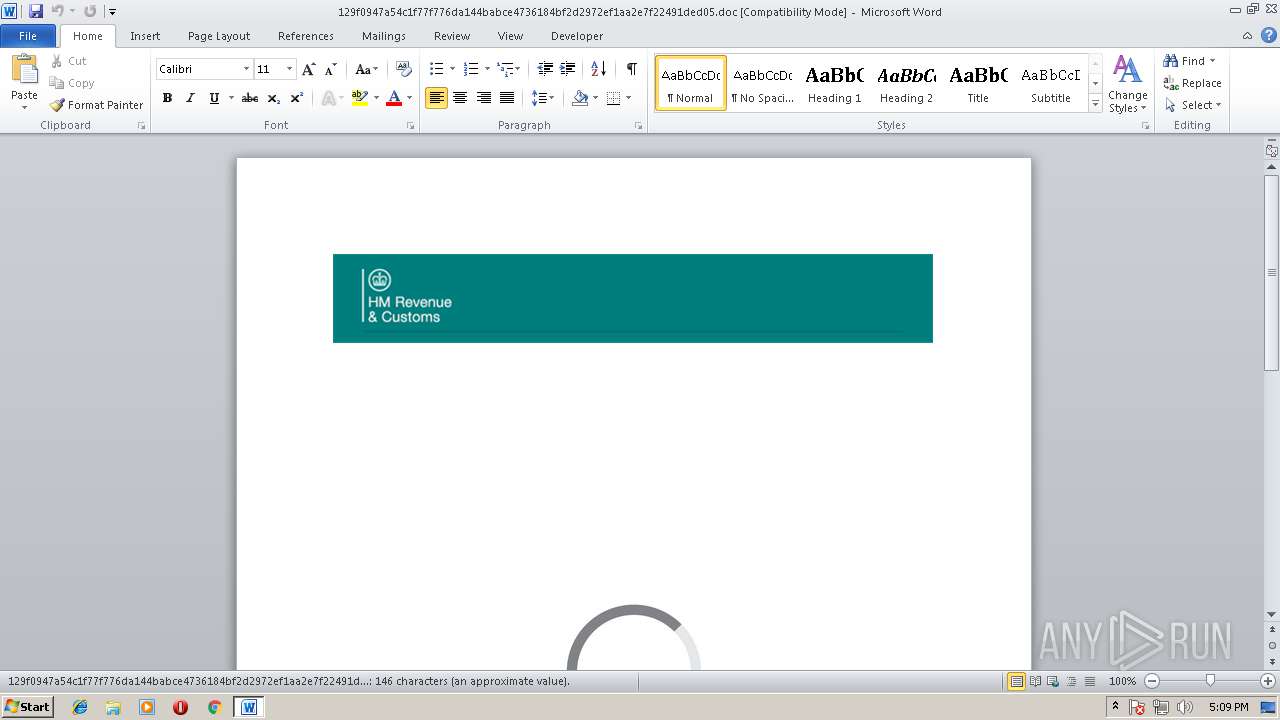This screenshot has width=1280, height=720.
Task: Switch to the Insert tab
Action: [145, 36]
